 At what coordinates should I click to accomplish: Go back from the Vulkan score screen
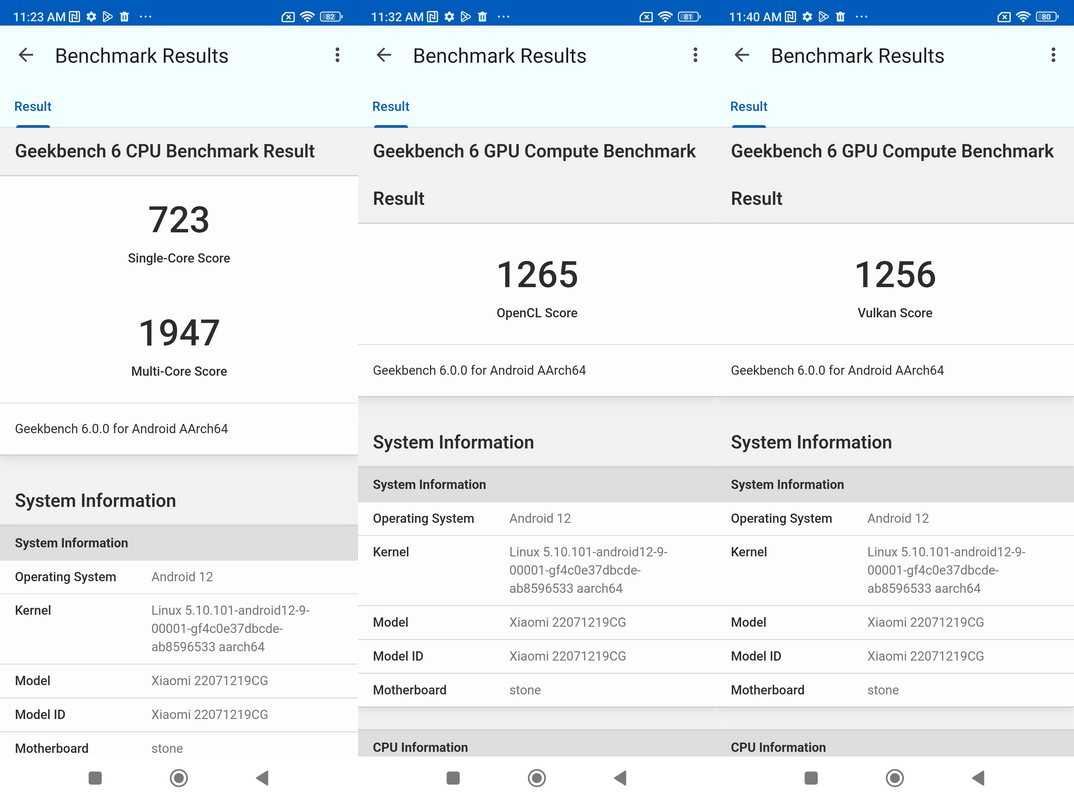pos(742,55)
